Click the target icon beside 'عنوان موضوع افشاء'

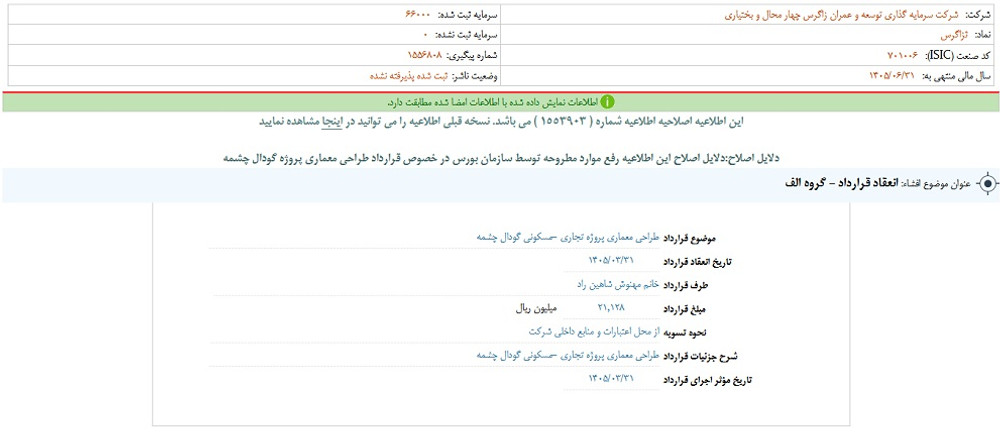(x=987, y=184)
